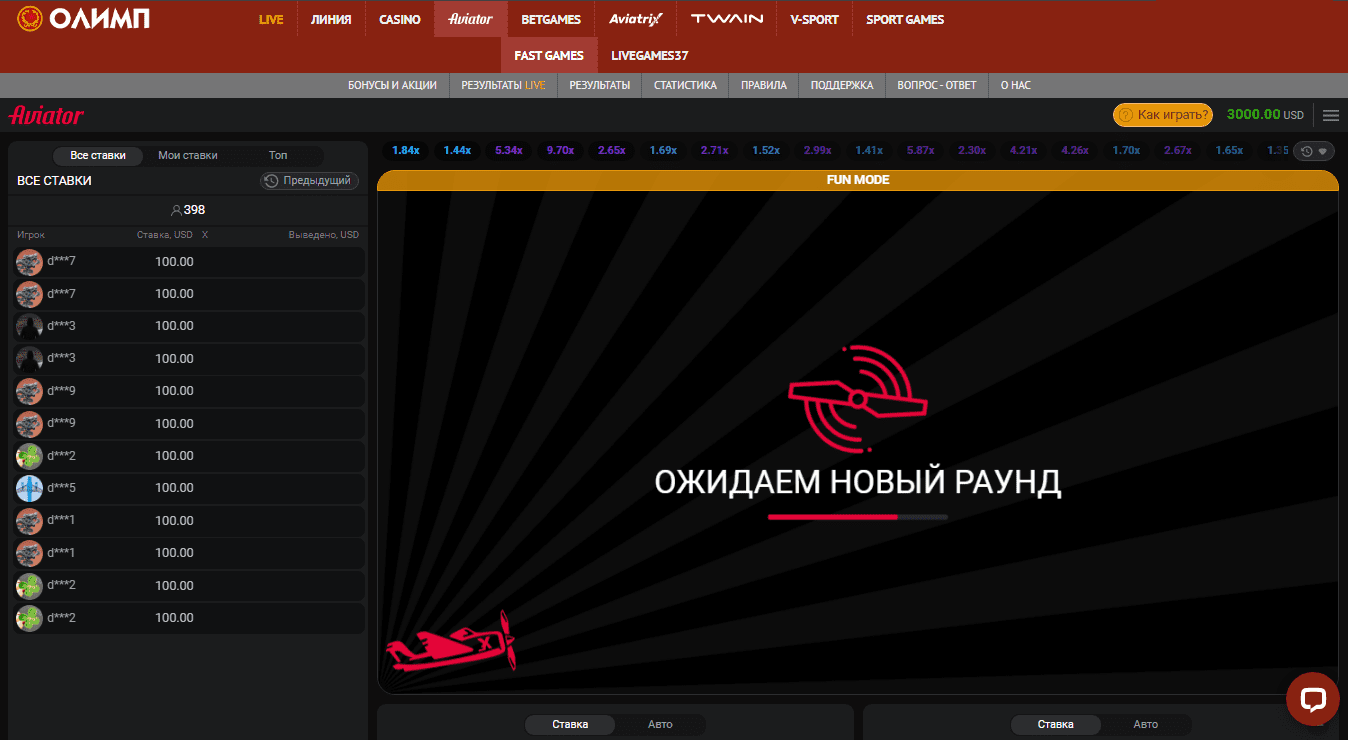The height and width of the screenshot is (740, 1348).
Task: Open the hamburger menu icon
Action: 1331,115
